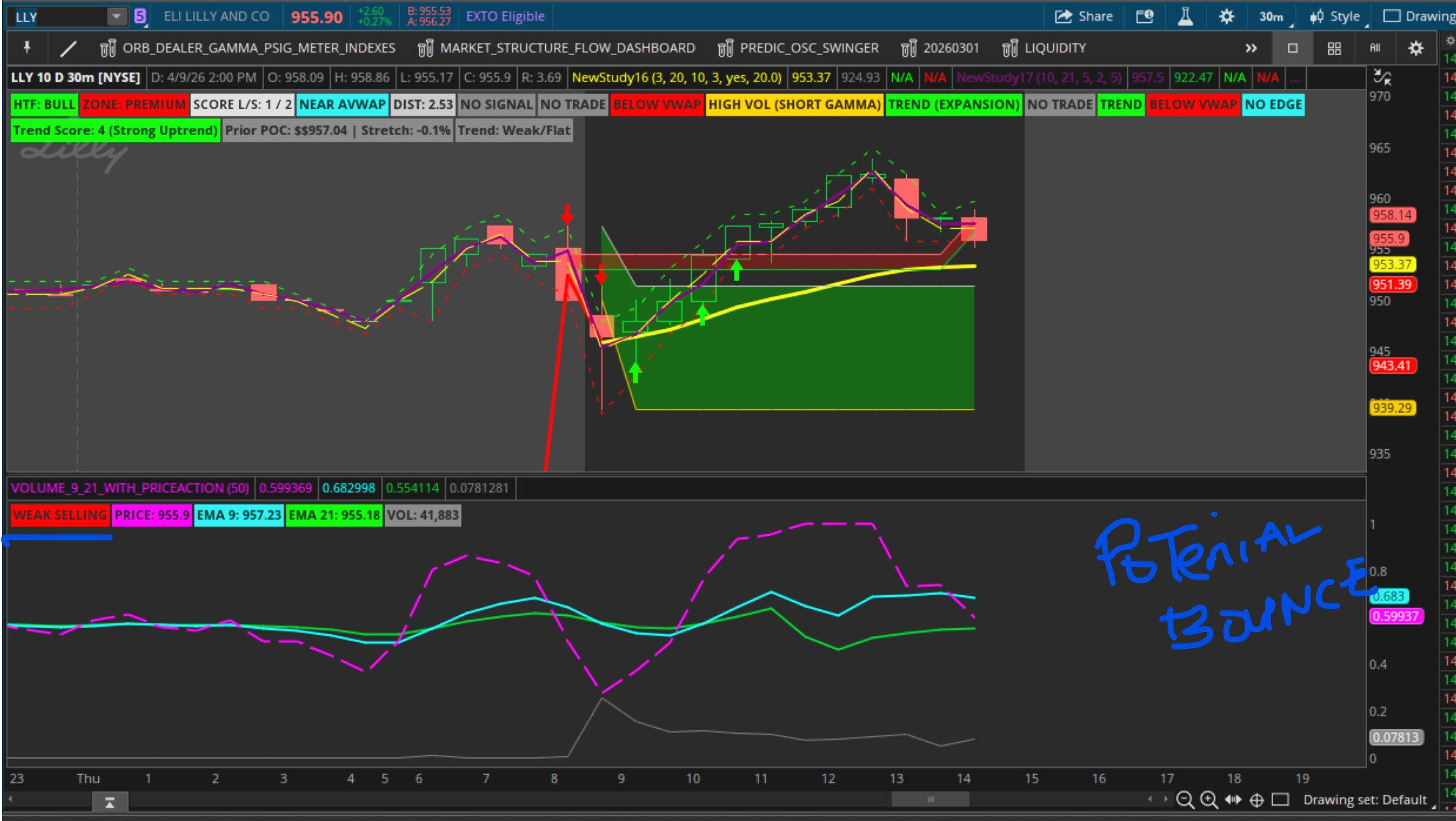The image size is (1456, 821).
Task: Open the 30m timeframe dropdown
Action: click(x=1272, y=17)
